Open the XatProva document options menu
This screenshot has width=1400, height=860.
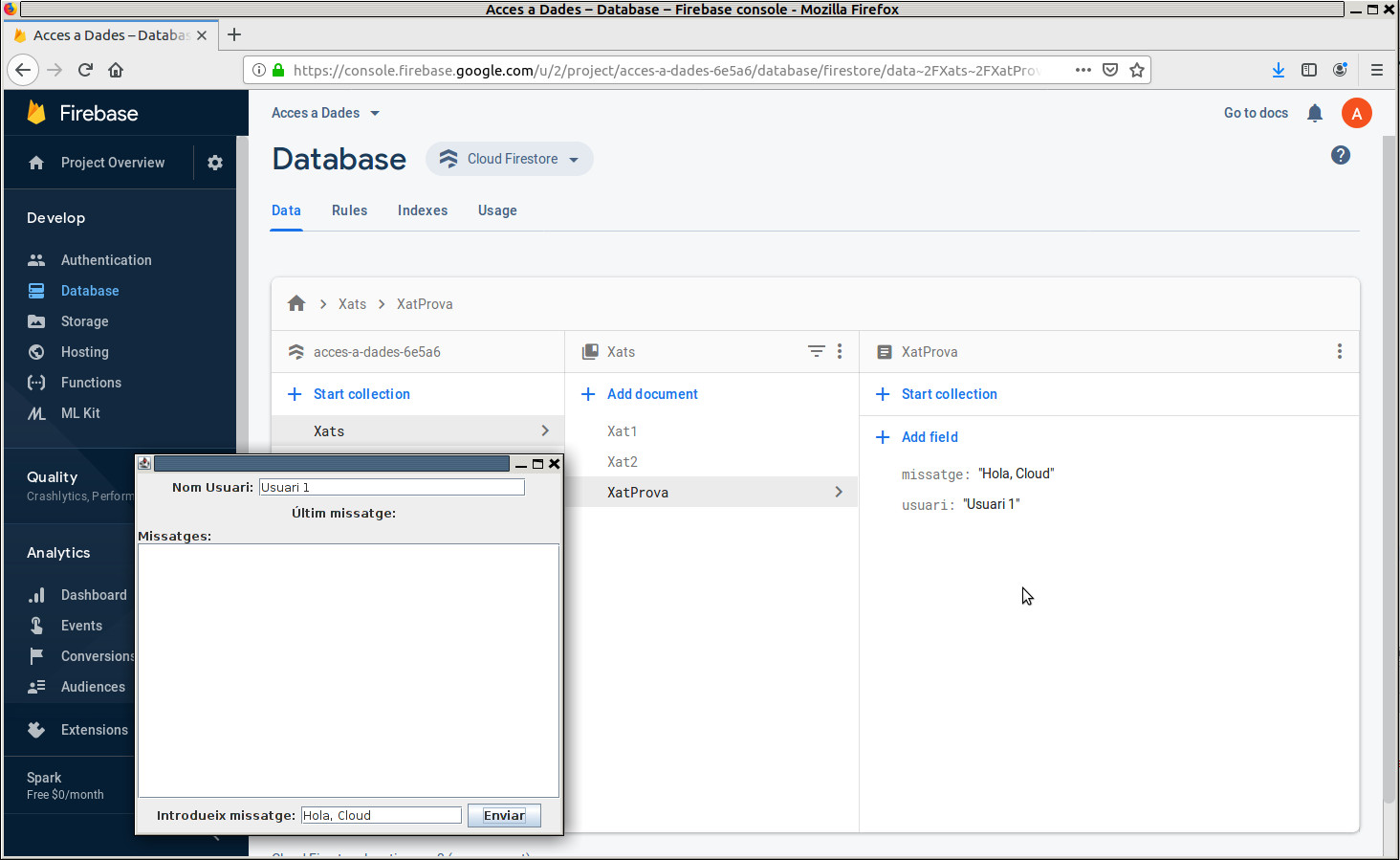coord(1339,352)
